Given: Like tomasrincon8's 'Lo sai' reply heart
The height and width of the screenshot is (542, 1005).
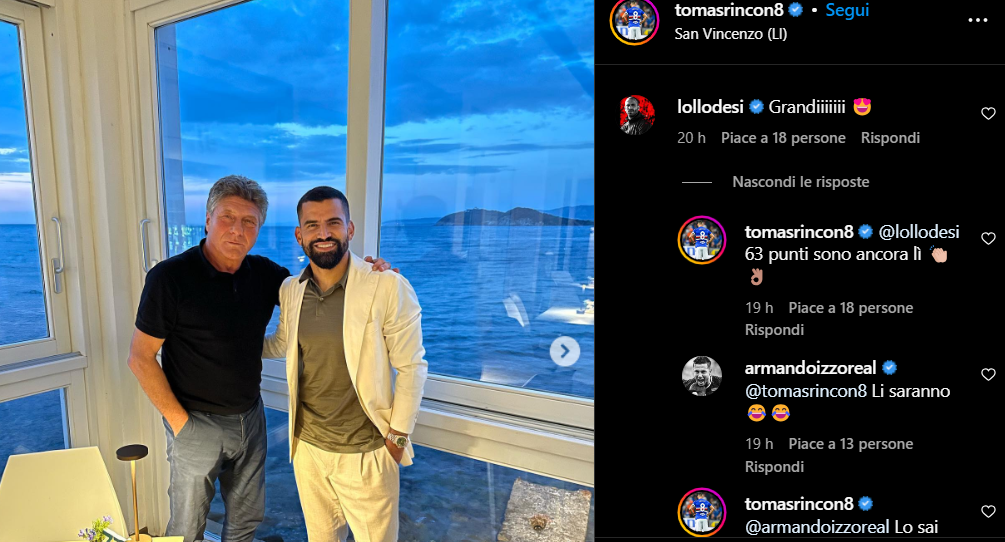Looking at the screenshot, I should 988,511.
